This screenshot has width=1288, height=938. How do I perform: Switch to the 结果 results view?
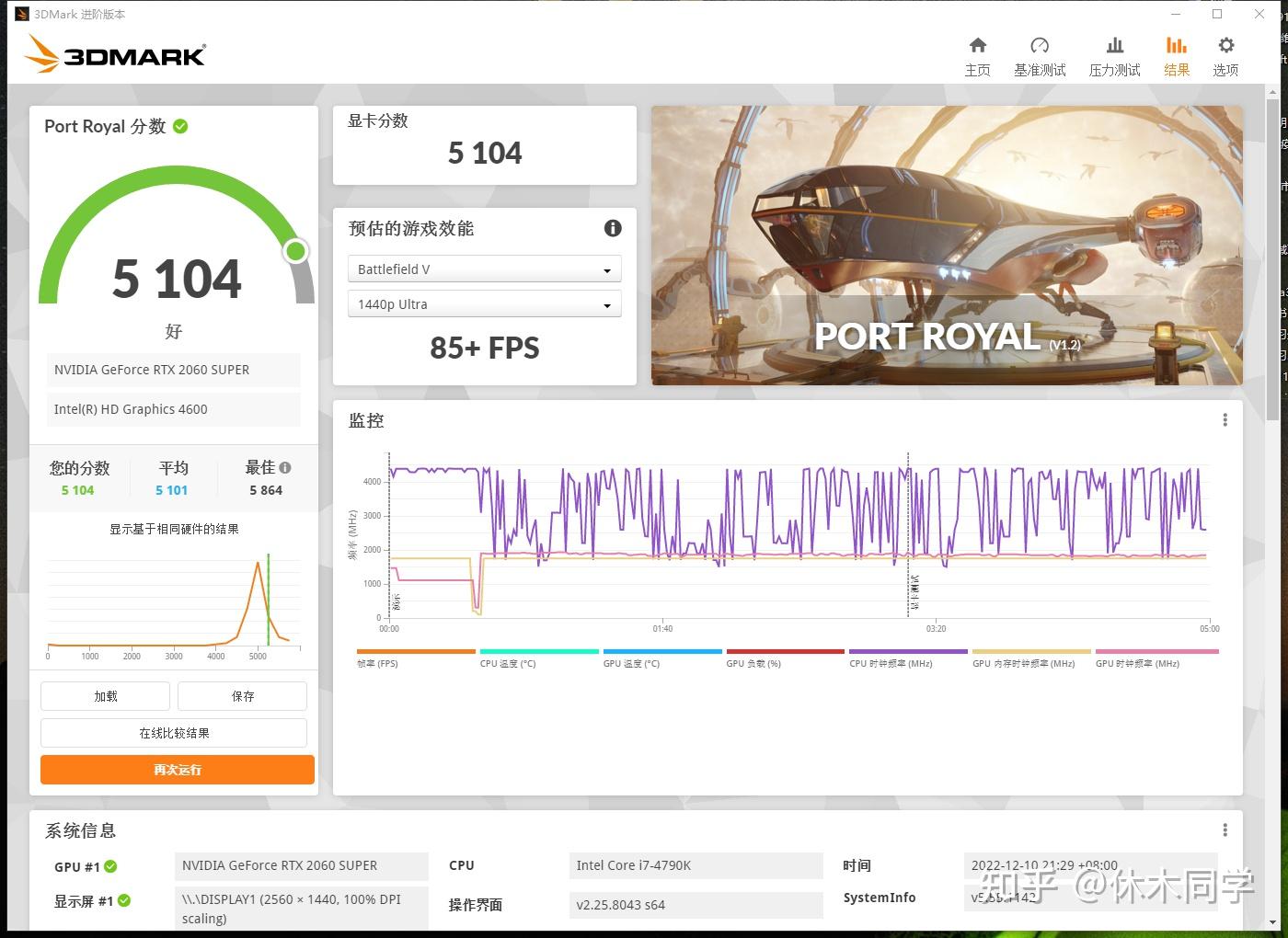tap(1177, 56)
